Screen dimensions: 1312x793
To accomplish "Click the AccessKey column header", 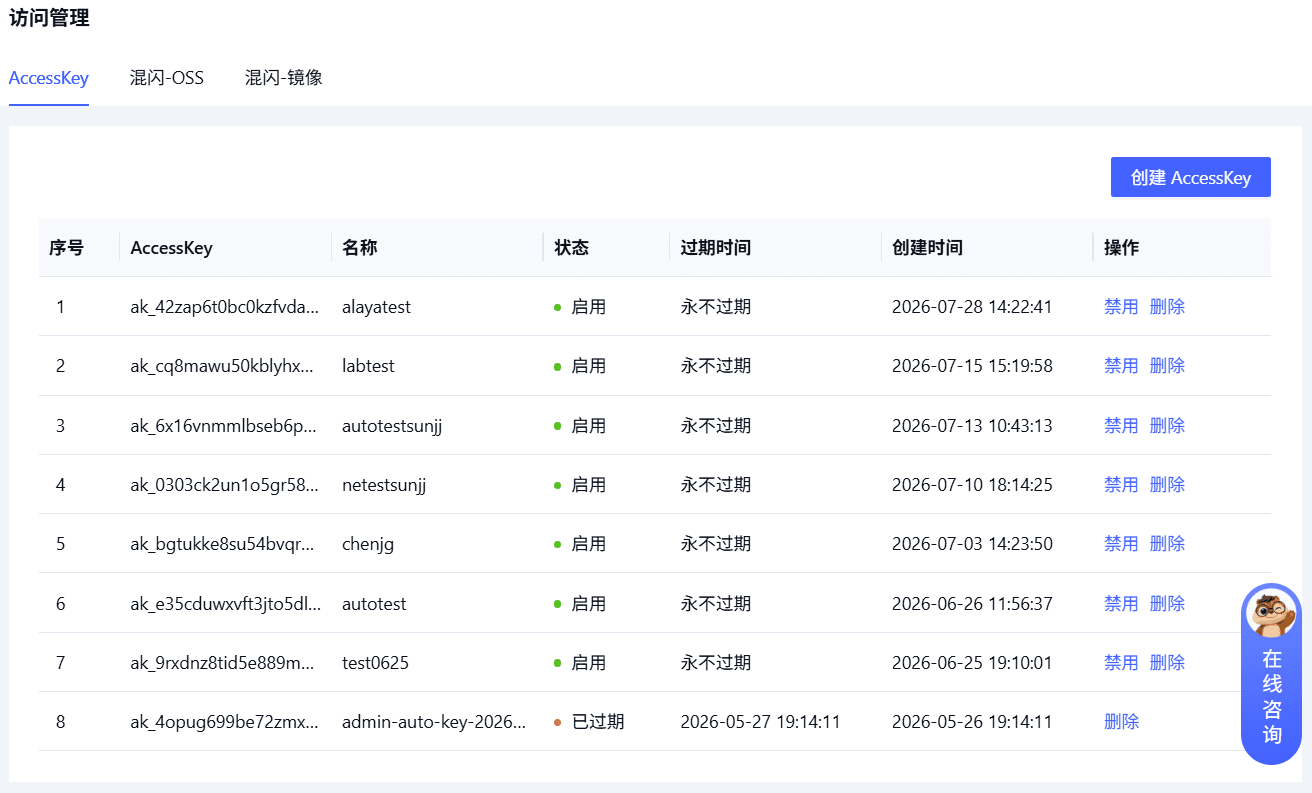I will pyautogui.click(x=171, y=248).
